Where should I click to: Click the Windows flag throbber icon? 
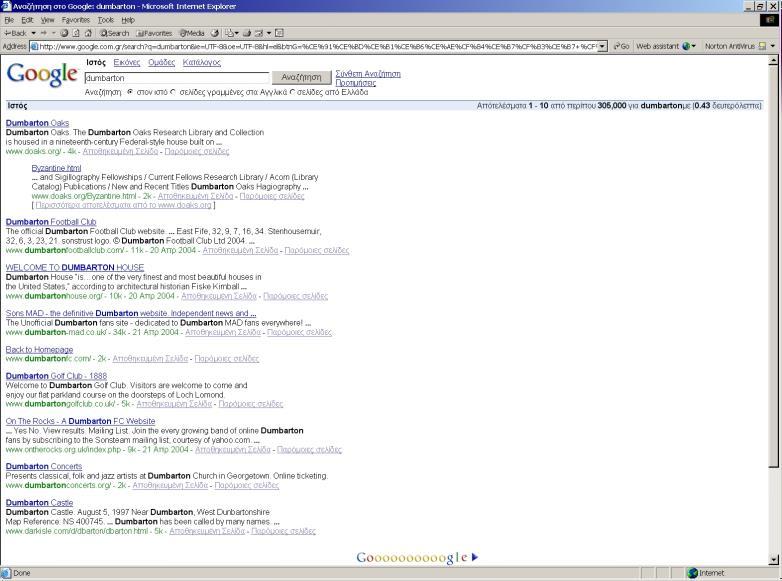(x=770, y=20)
